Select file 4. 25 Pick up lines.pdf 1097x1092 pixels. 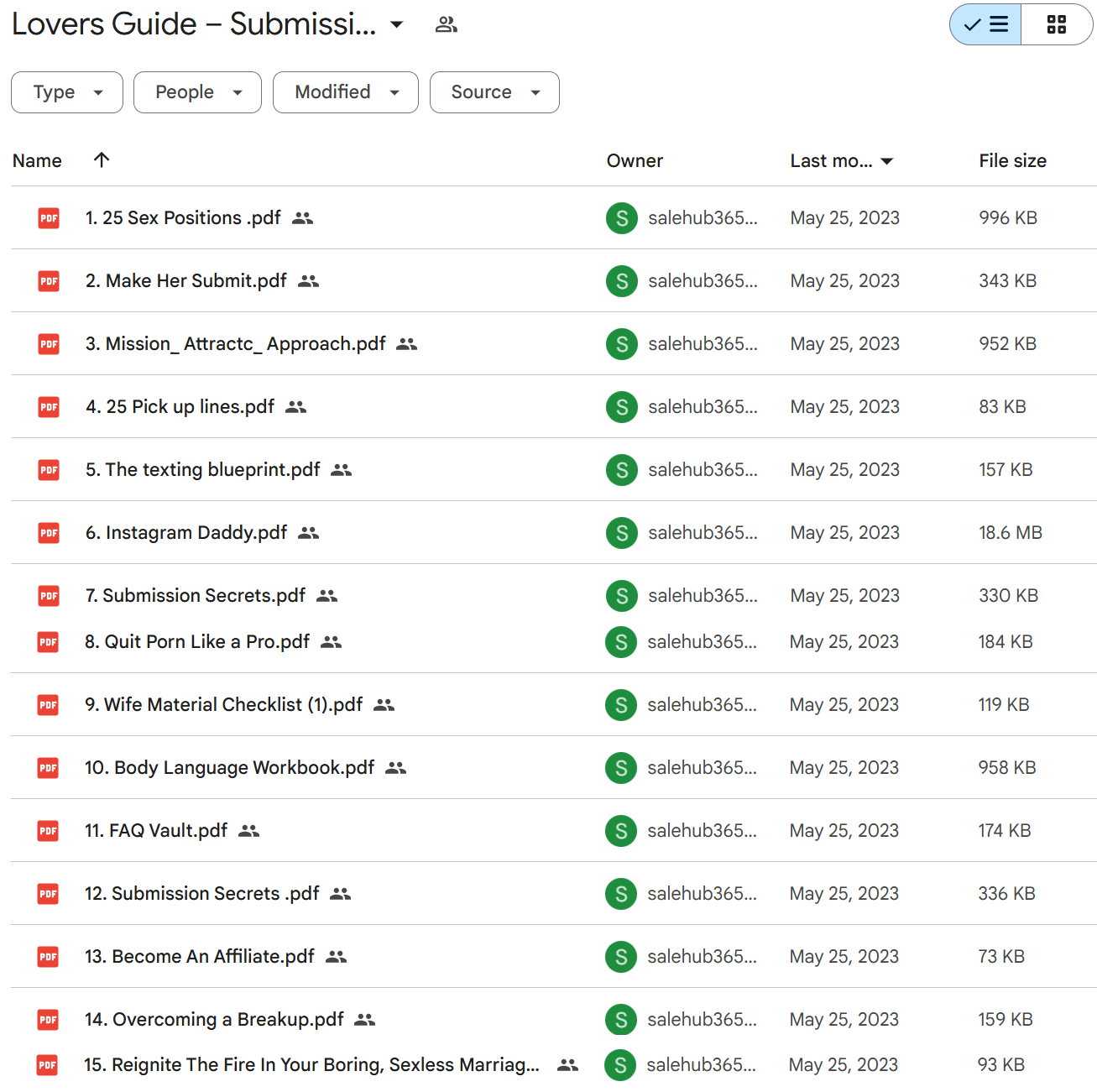(x=553, y=407)
